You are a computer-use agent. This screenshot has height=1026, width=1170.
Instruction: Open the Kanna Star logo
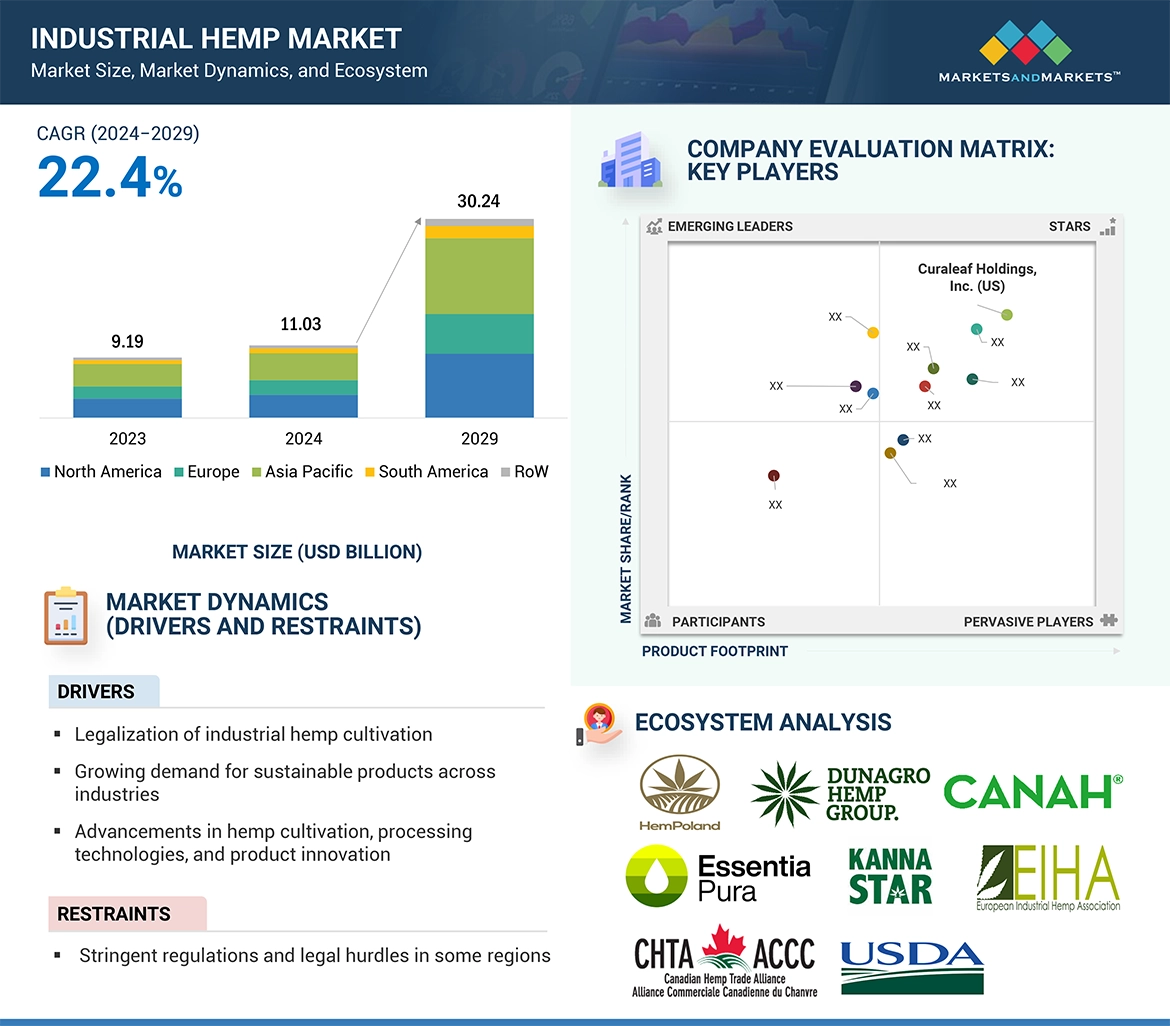(x=890, y=876)
